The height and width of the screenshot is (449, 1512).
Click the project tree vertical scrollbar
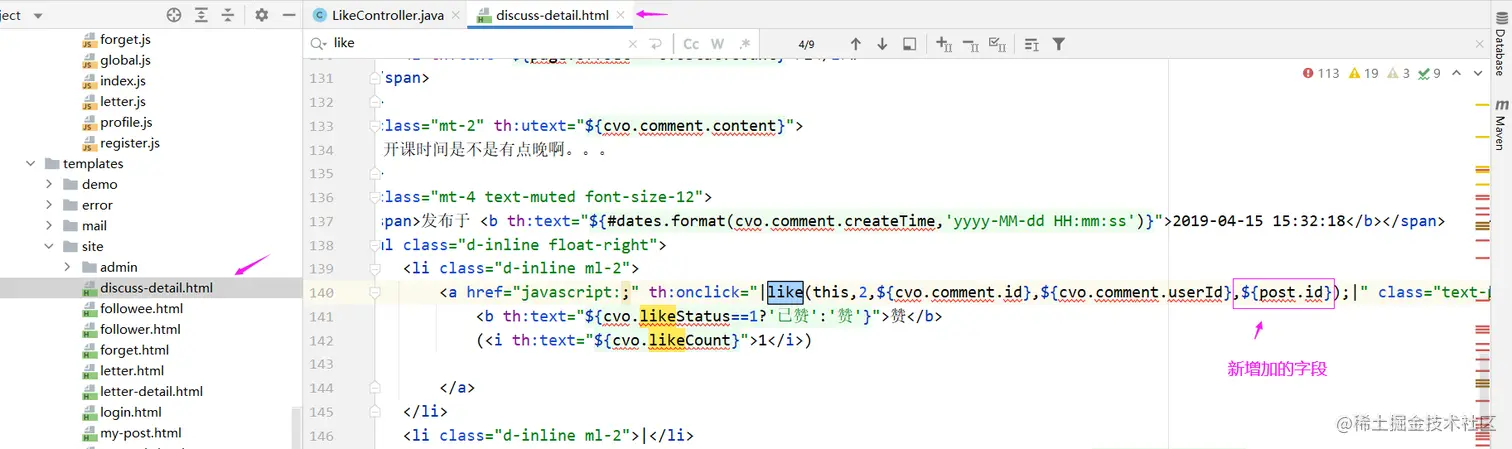[296, 428]
